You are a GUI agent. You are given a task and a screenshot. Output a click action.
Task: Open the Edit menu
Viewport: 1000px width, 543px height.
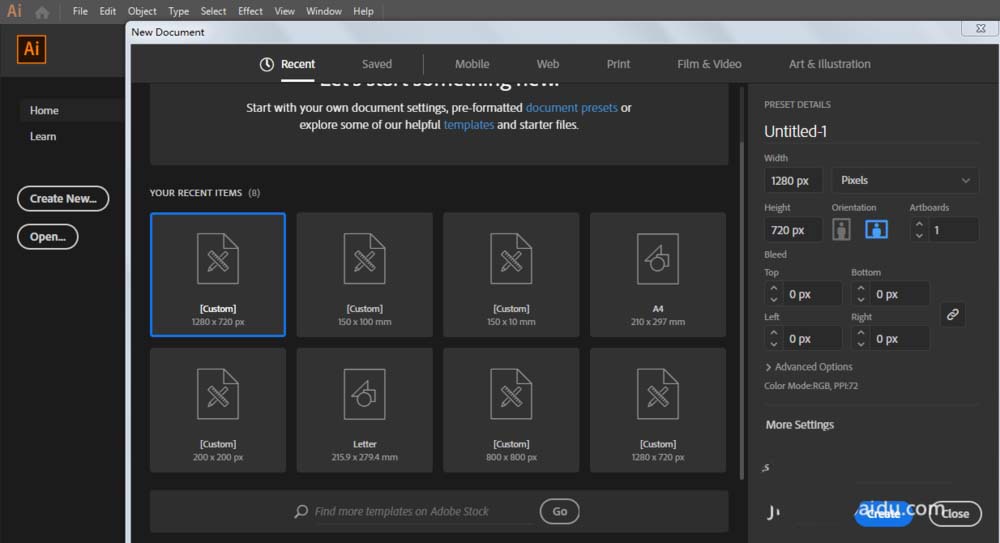[107, 11]
